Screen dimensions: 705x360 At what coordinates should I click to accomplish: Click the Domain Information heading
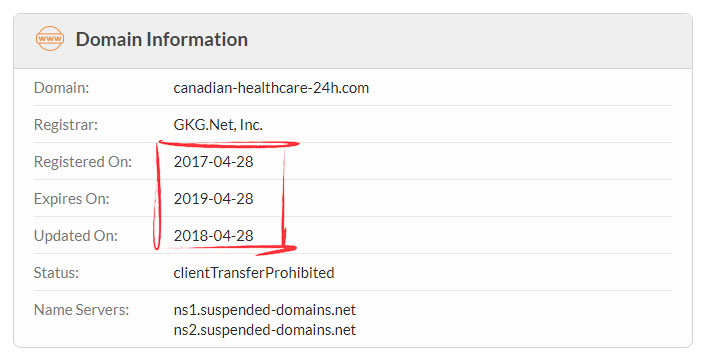click(x=161, y=39)
